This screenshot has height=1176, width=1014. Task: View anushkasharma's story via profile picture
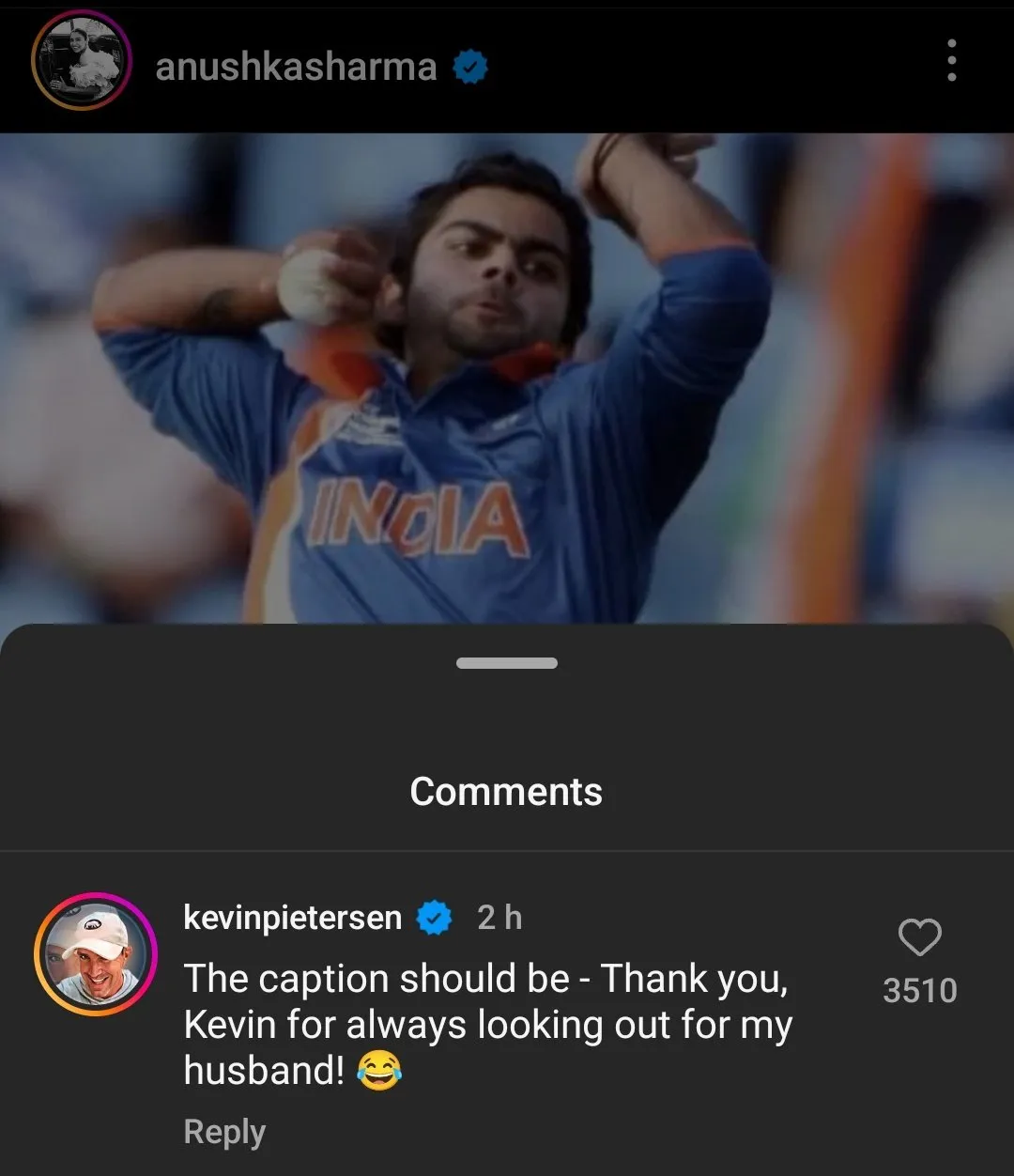80,62
